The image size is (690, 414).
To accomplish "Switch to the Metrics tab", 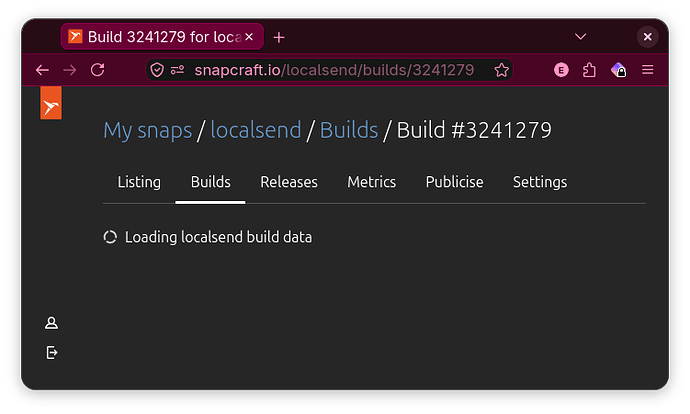I will (371, 182).
